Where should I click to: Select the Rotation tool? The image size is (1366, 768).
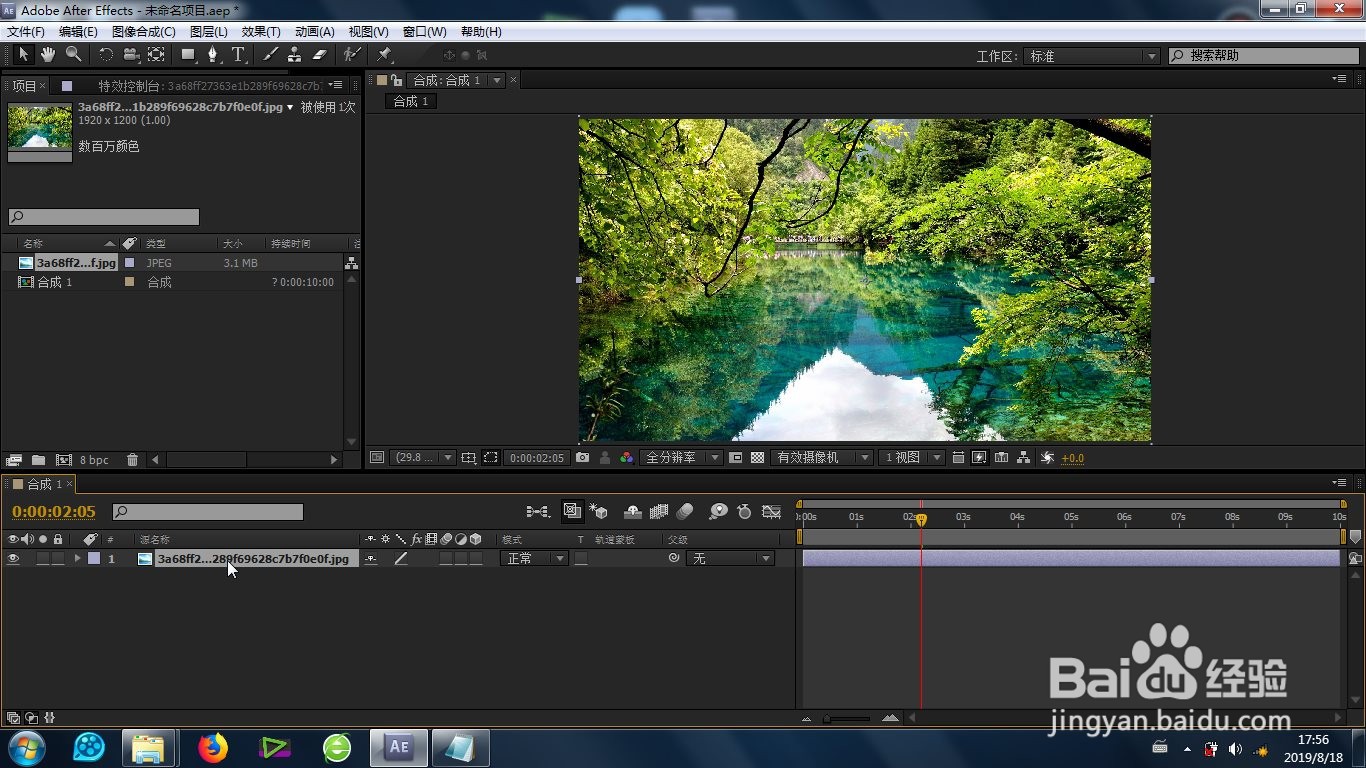tap(106, 54)
